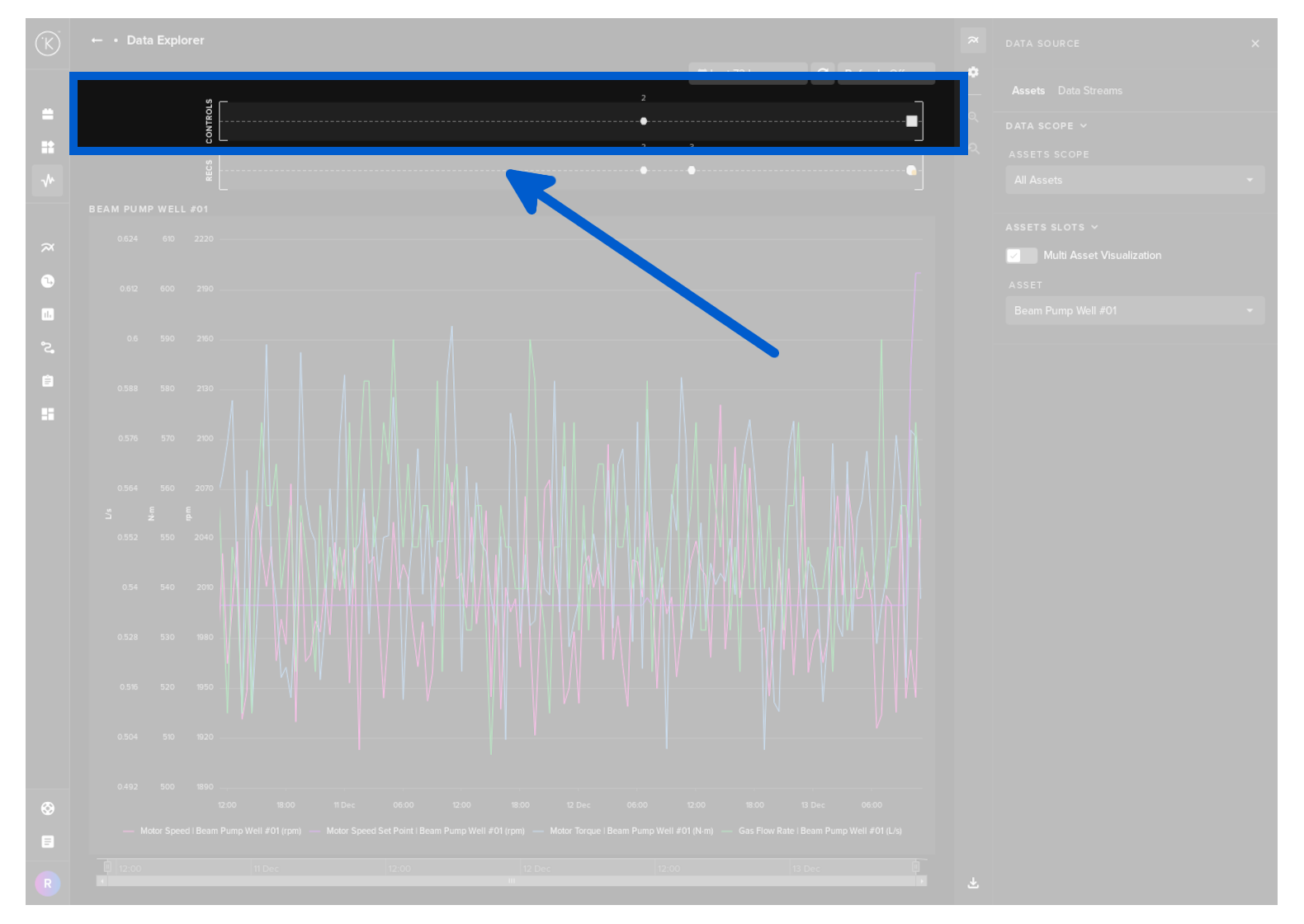The image size is (1304, 924).
Task: Open the Data Explorer waveform sidebar icon
Action: pos(48,180)
